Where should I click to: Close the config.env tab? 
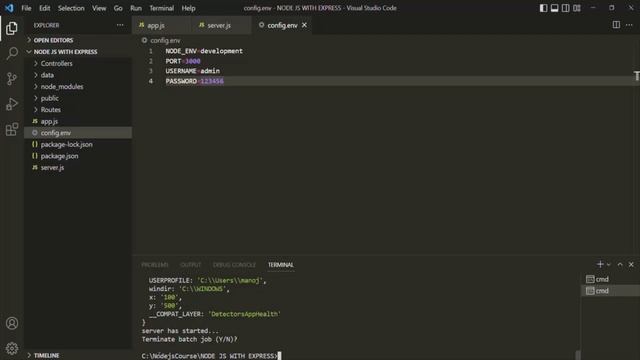(304, 25)
